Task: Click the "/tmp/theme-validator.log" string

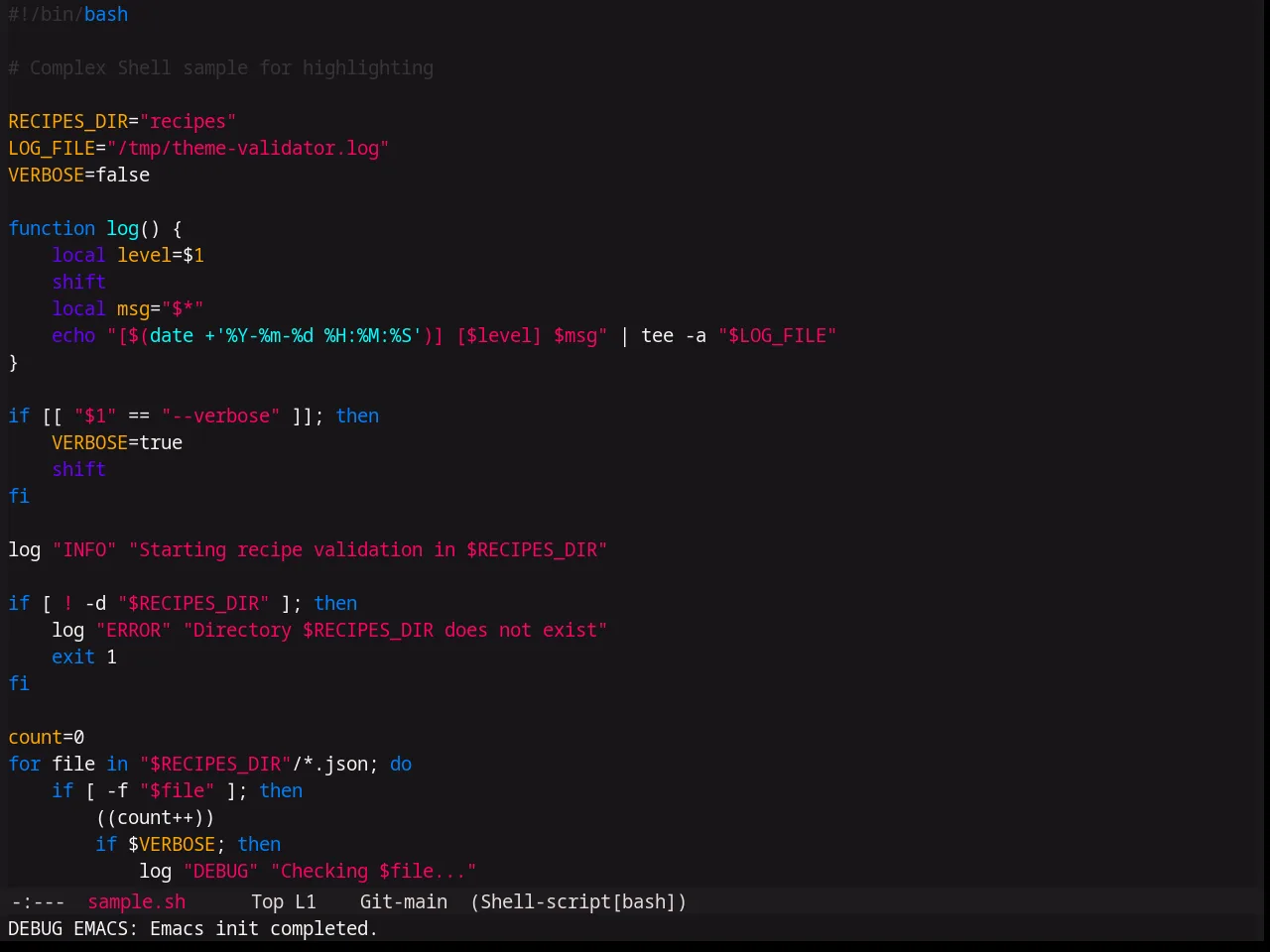Action: [248, 148]
